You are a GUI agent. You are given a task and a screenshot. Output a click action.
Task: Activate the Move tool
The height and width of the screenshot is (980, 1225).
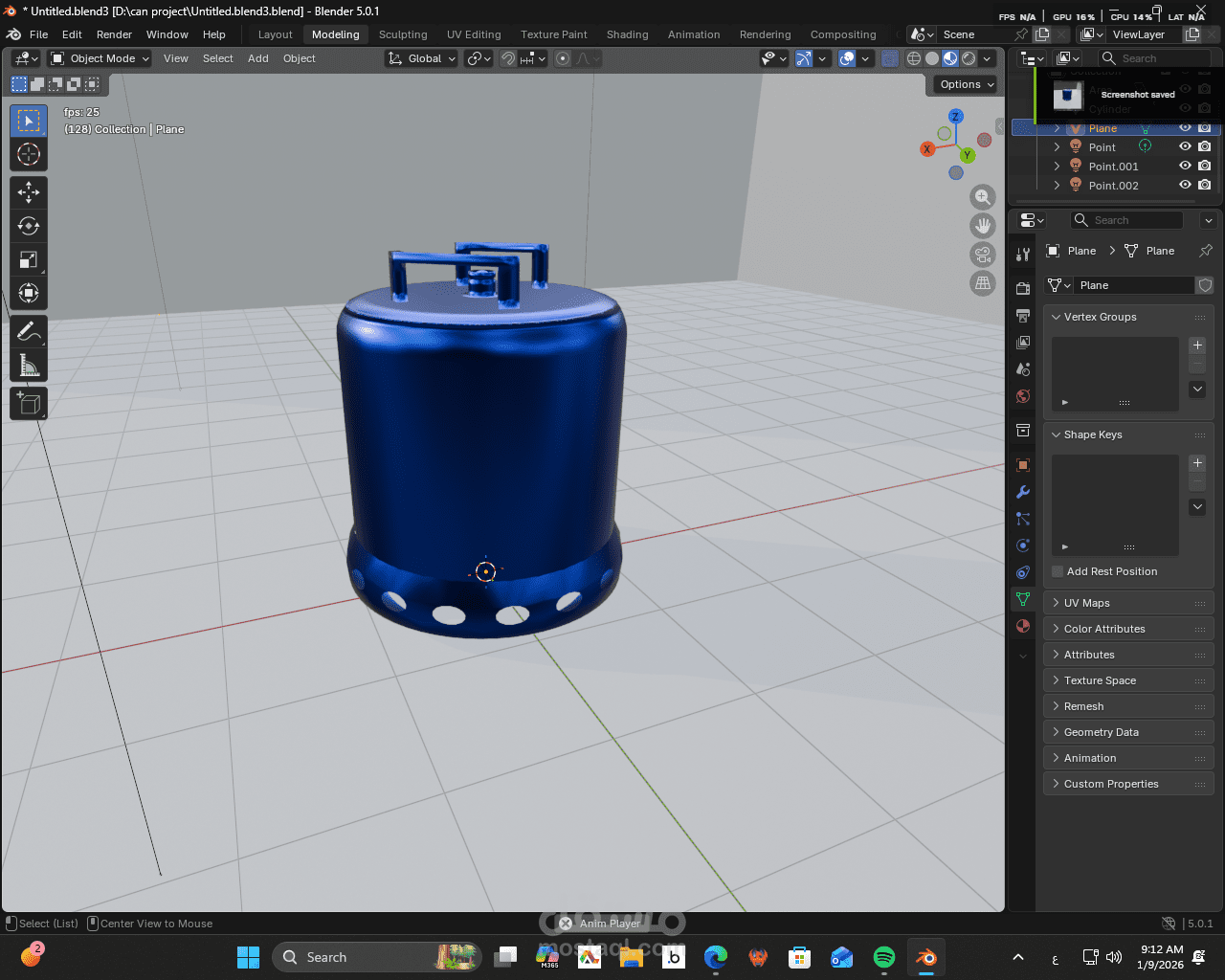[29, 192]
